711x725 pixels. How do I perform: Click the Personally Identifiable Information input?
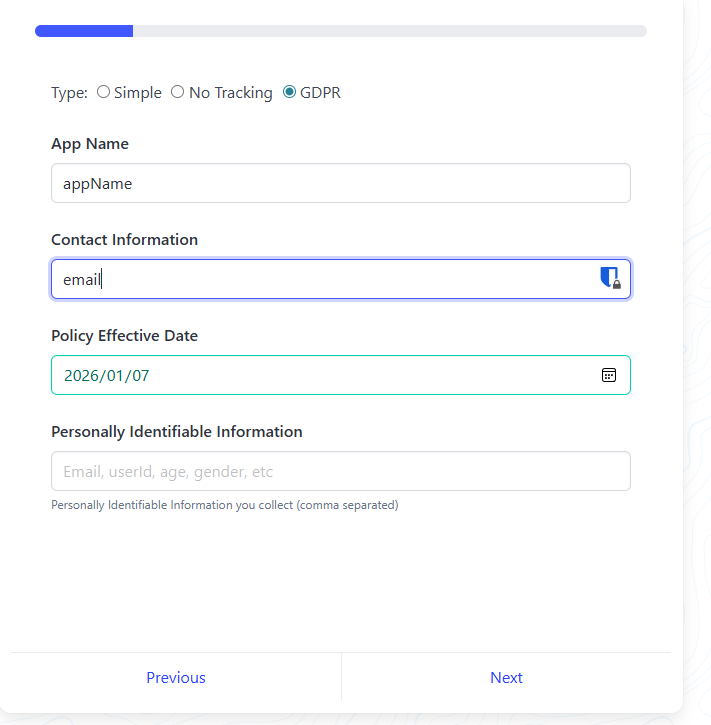(x=340, y=471)
